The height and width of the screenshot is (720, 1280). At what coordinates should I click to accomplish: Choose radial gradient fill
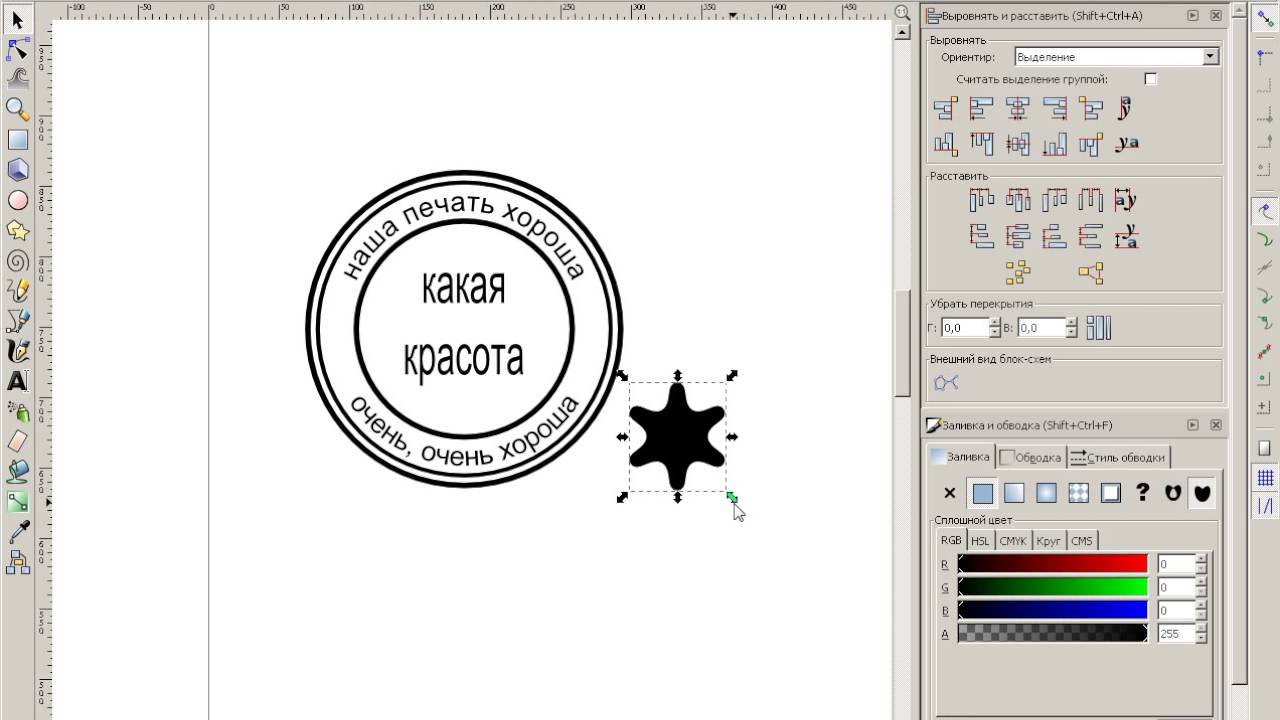point(1046,493)
